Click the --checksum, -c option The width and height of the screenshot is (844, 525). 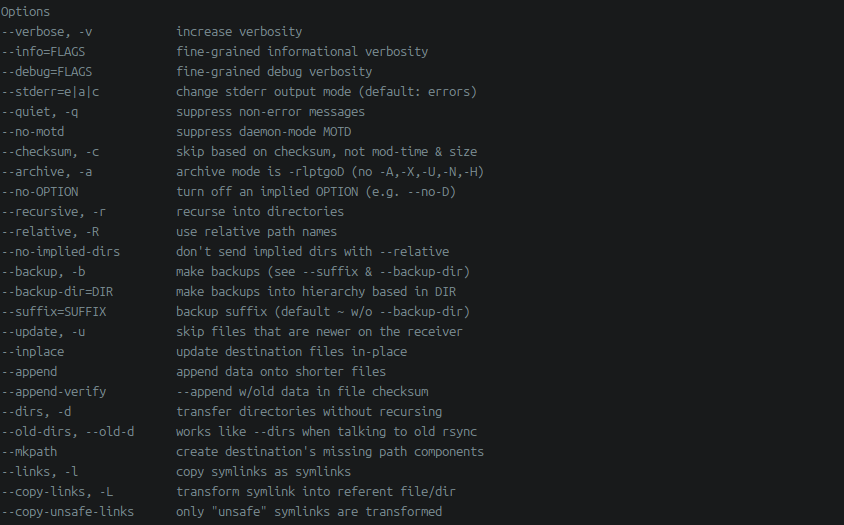[51, 152]
